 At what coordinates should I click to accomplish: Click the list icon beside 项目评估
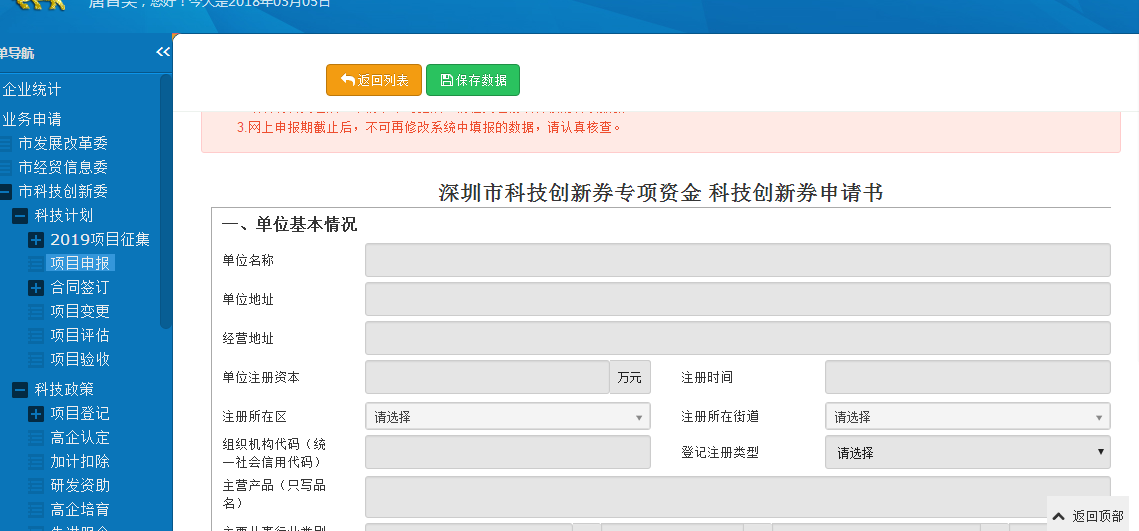click(x=36, y=336)
